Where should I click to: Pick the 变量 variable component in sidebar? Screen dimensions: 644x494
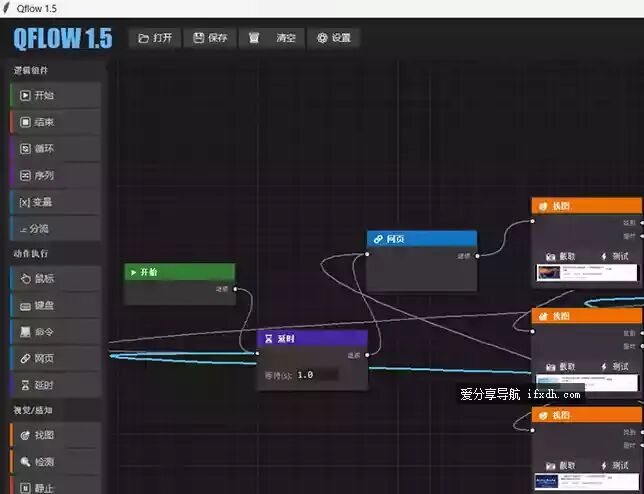[55, 202]
